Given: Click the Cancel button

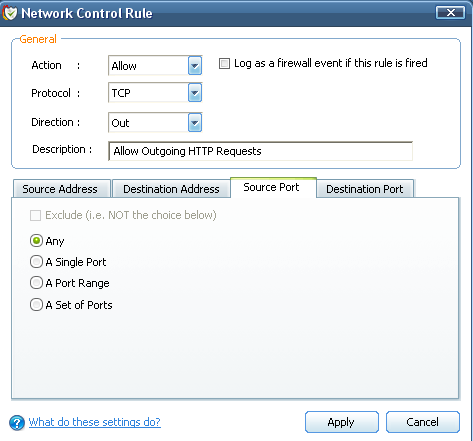Looking at the screenshot, I should [423, 422].
